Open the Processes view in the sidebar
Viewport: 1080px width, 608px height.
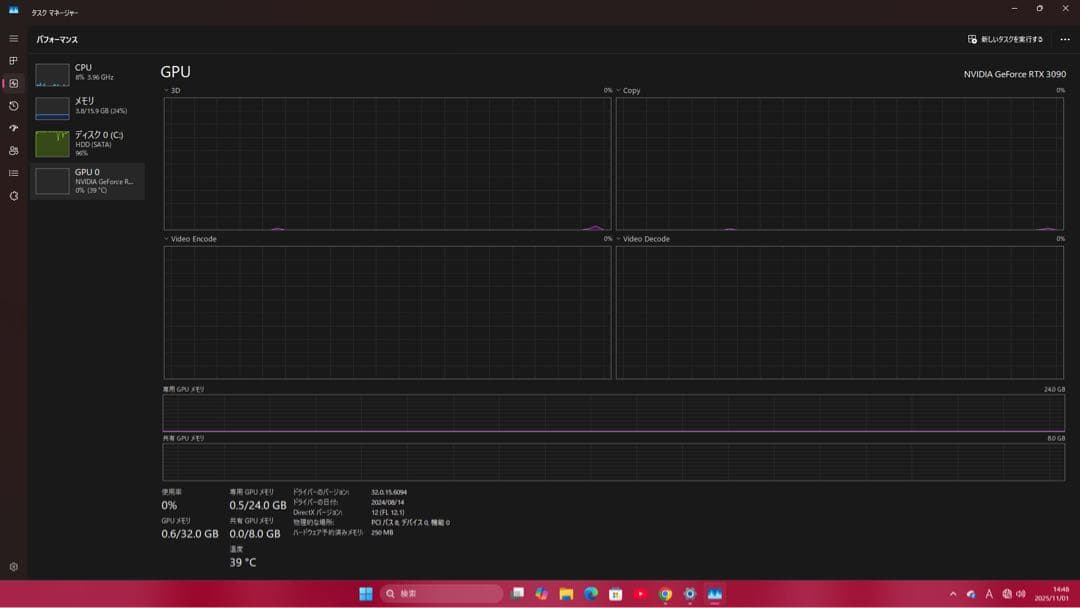[x=13, y=62]
